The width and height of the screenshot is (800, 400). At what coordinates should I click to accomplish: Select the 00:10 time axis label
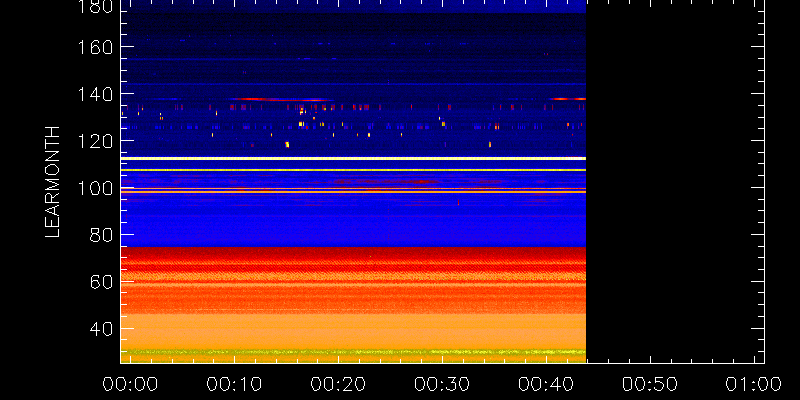click(234, 384)
